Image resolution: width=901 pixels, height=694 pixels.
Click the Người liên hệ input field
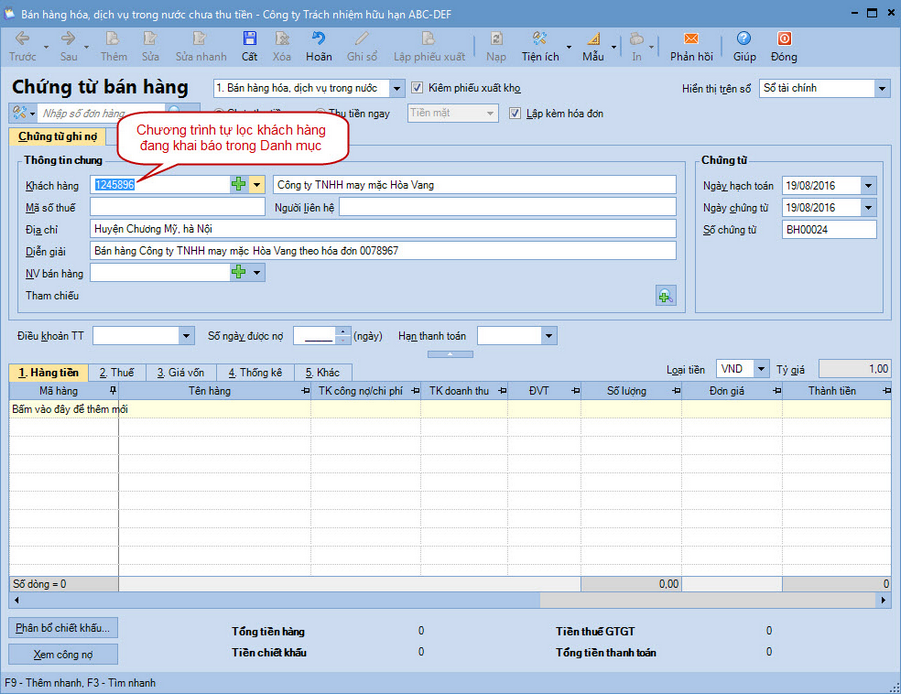pyautogui.click(x=507, y=207)
